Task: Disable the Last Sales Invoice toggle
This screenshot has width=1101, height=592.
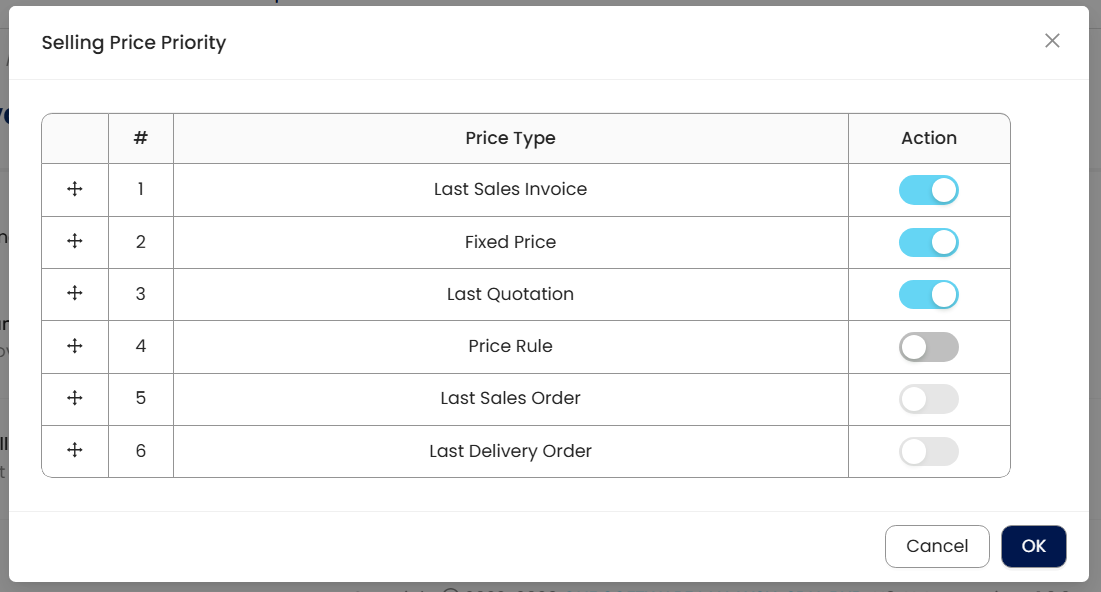Action: pos(929,190)
